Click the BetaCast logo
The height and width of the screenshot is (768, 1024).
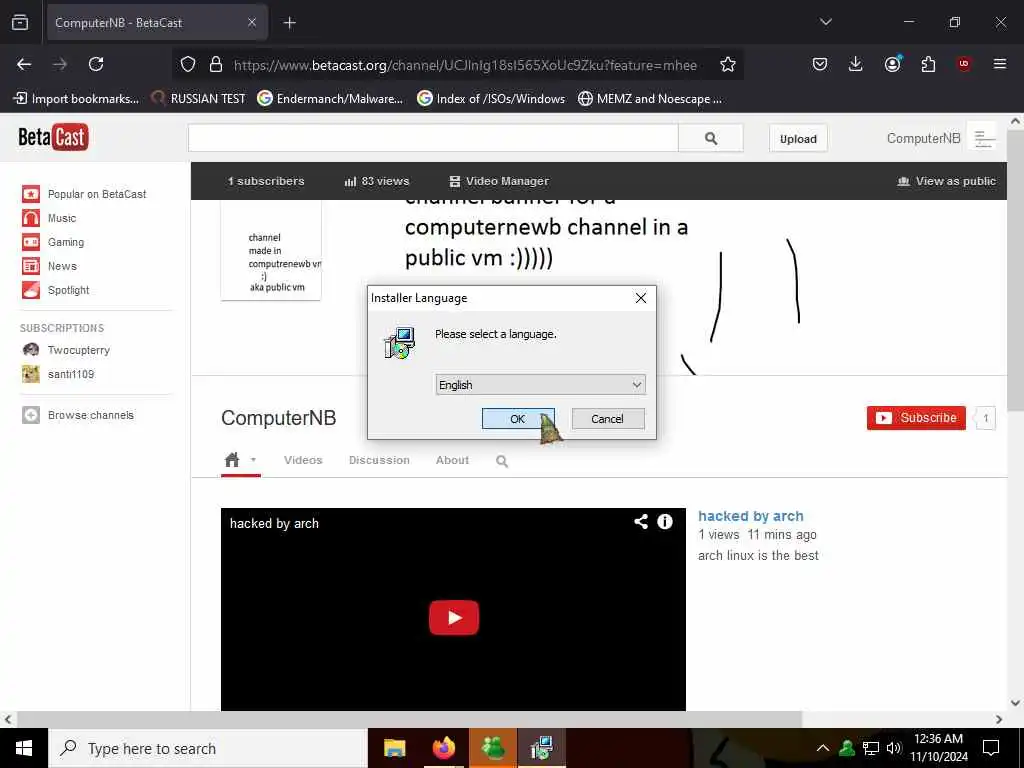click(x=53, y=137)
